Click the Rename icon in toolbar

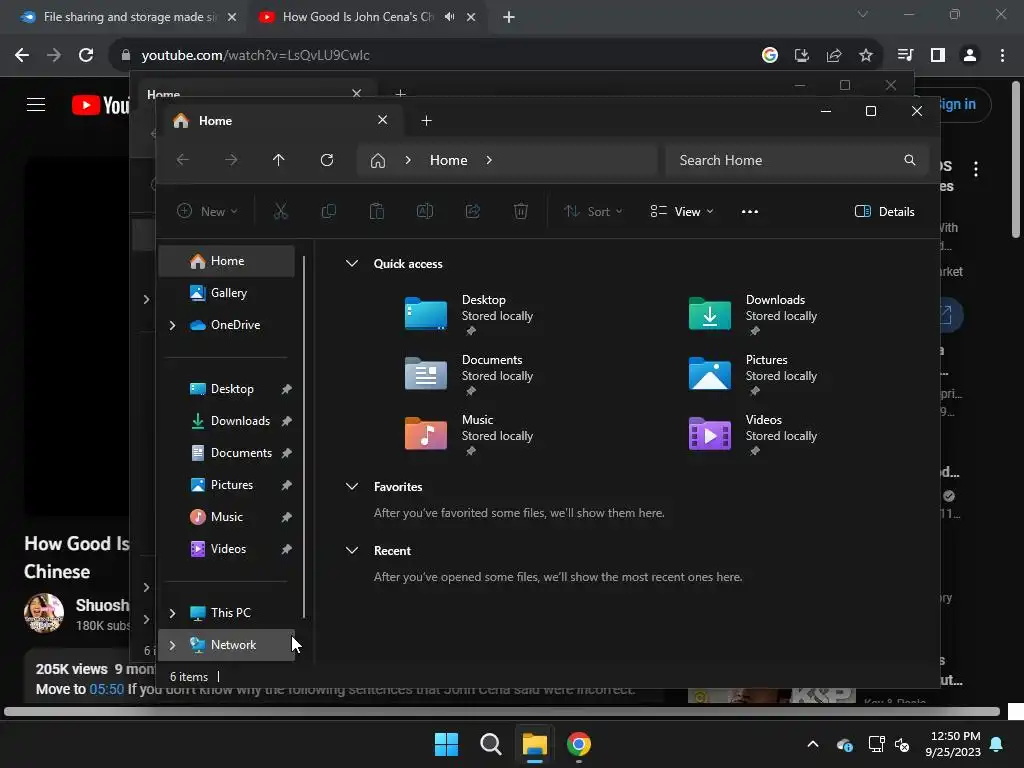pos(424,212)
